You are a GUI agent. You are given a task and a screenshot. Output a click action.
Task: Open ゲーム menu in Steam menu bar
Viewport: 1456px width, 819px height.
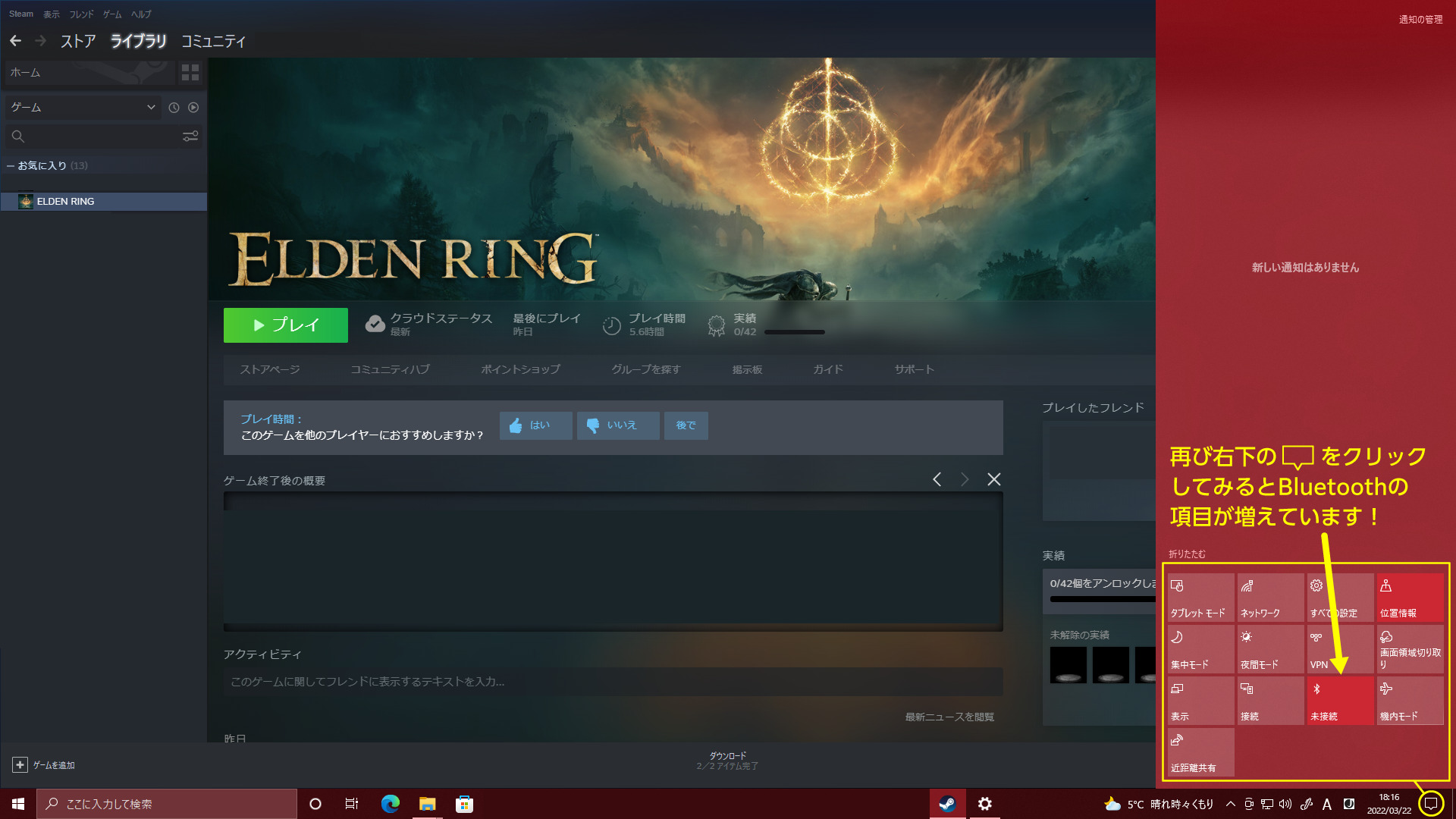[112, 14]
